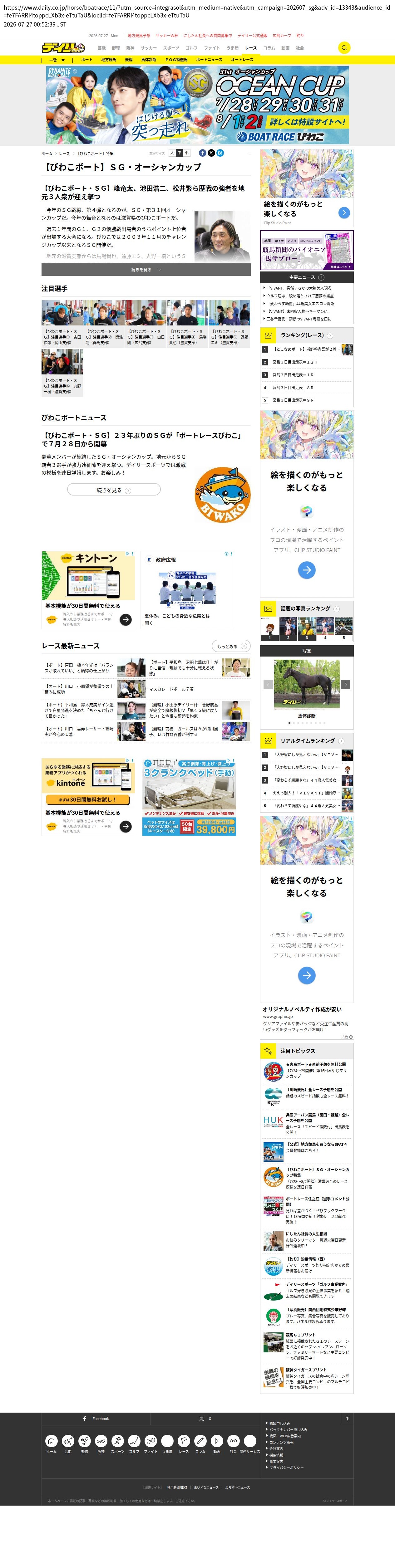The height and width of the screenshot is (1568, 395).
Task: Open footer ホーム house icon
Action: point(52,1441)
